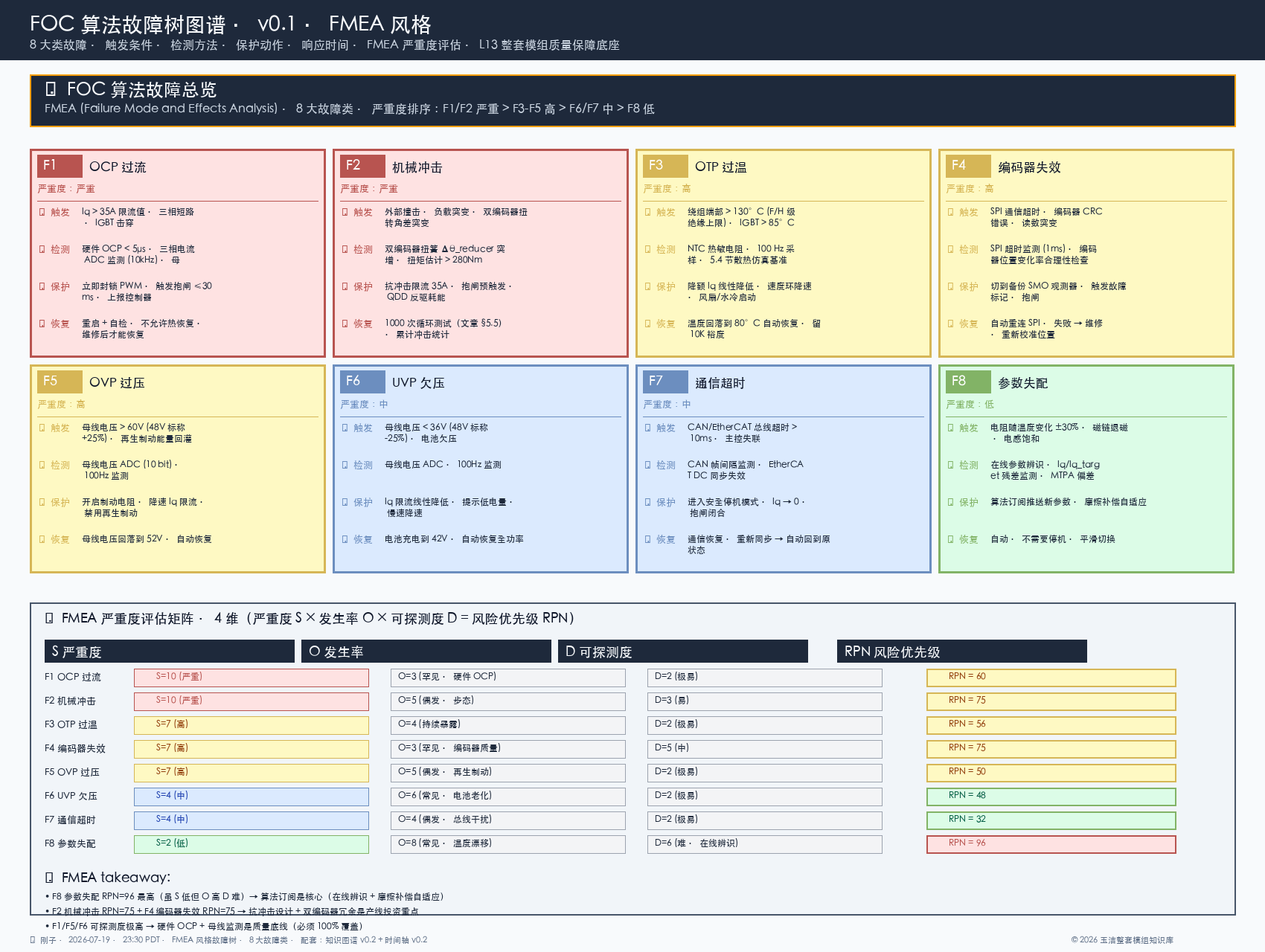Screen dimensions: 1265x952
Task: Click the icon beside FMEA takeaway heading
Action: coord(49,877)
